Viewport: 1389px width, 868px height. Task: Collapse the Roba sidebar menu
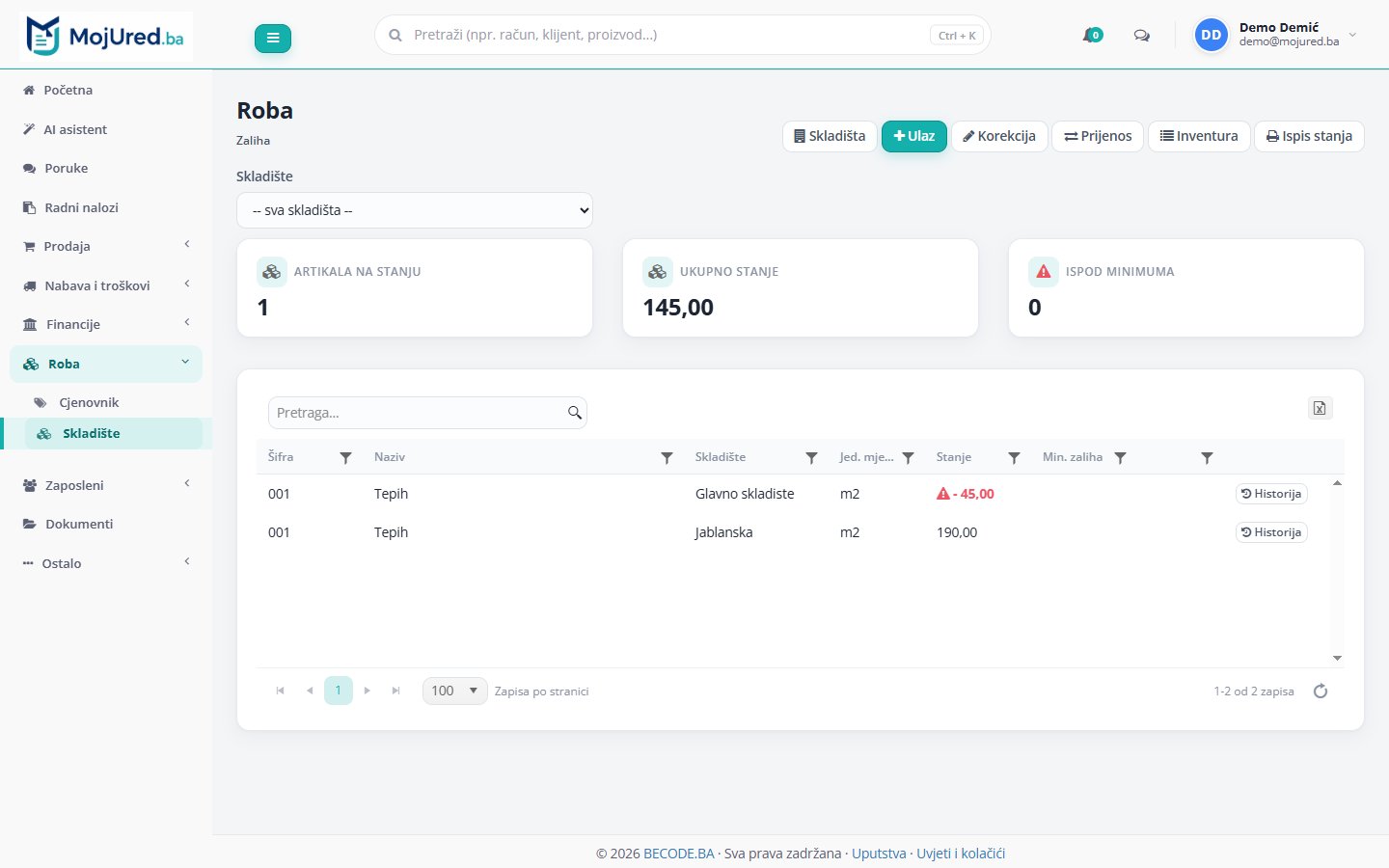(106, 364)
